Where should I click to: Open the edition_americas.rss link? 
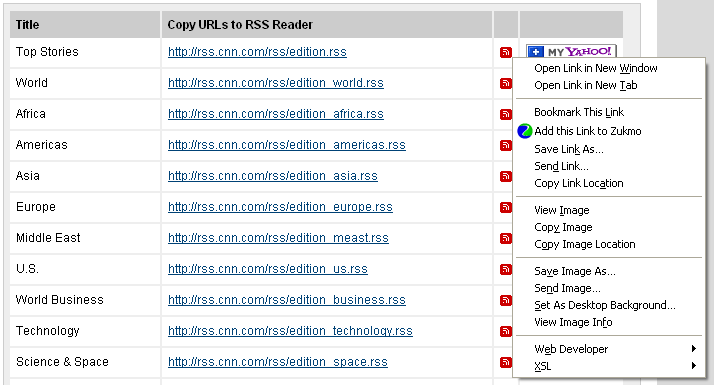pos(287,145)
